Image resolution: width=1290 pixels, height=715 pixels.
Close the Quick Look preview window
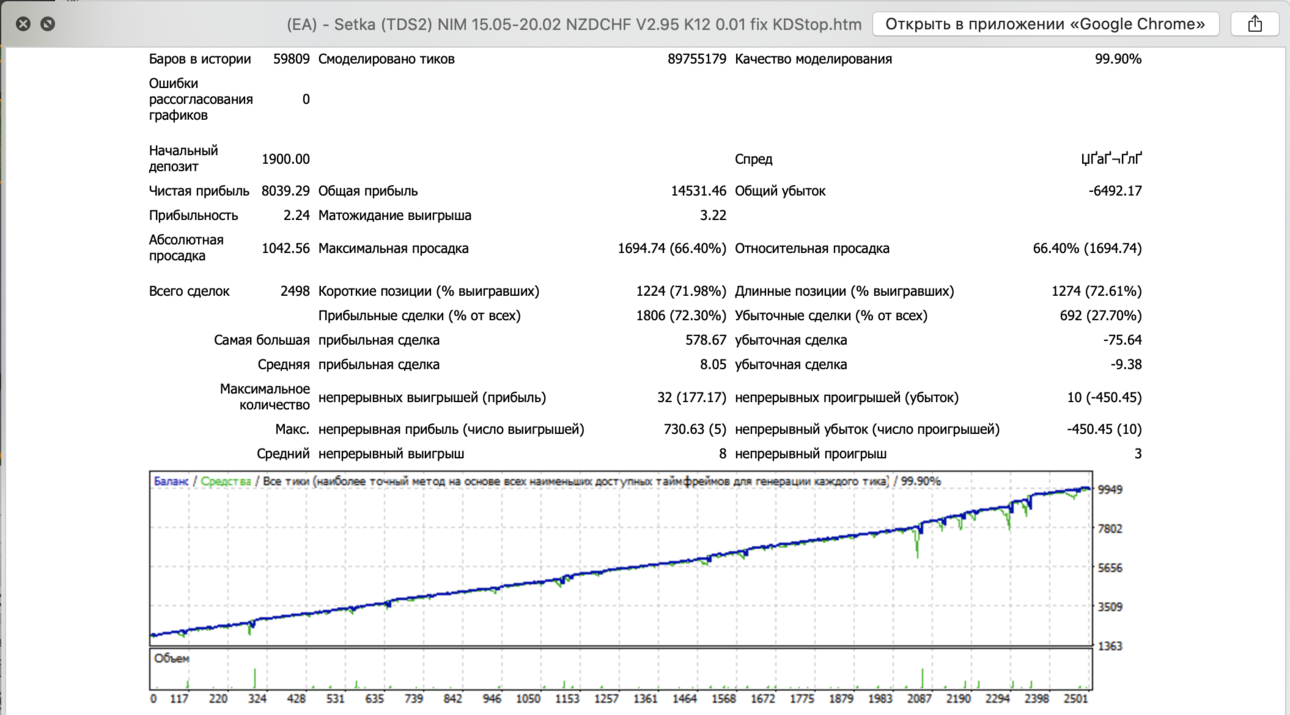click(23, 23)
